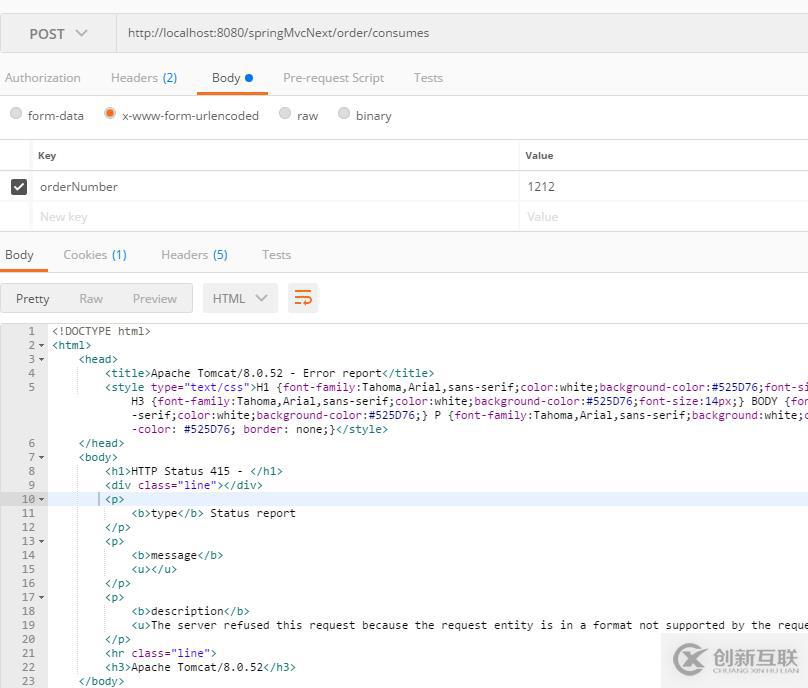Viewport: 808px width, 688px height.
Task: Select the request Body tab
Action: (232, 78)
